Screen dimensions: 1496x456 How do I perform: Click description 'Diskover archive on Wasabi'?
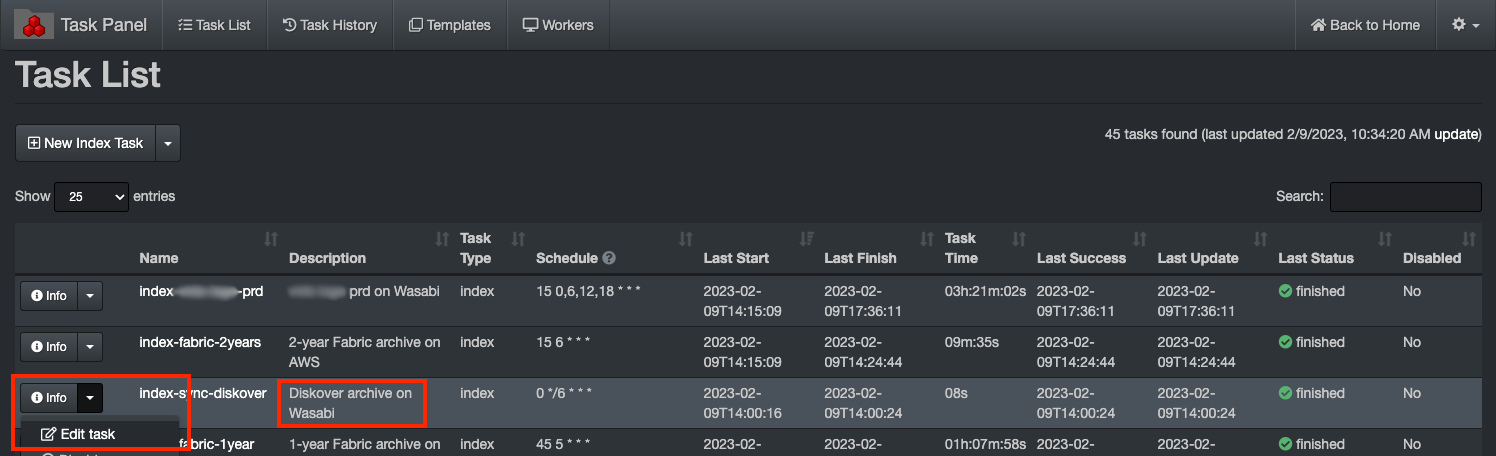350,403
